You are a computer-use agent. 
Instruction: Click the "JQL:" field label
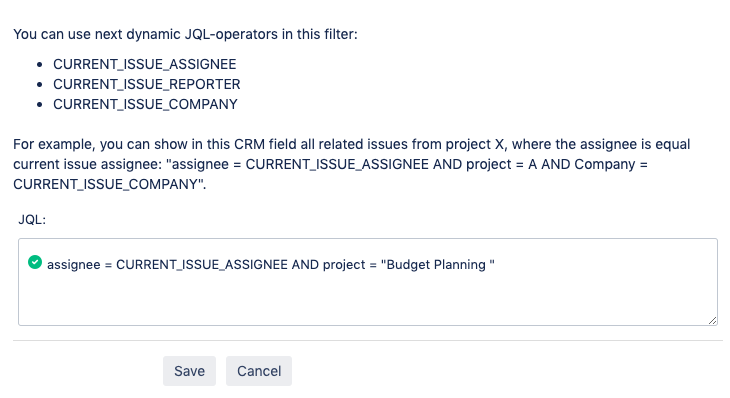[x=32, y=220]
